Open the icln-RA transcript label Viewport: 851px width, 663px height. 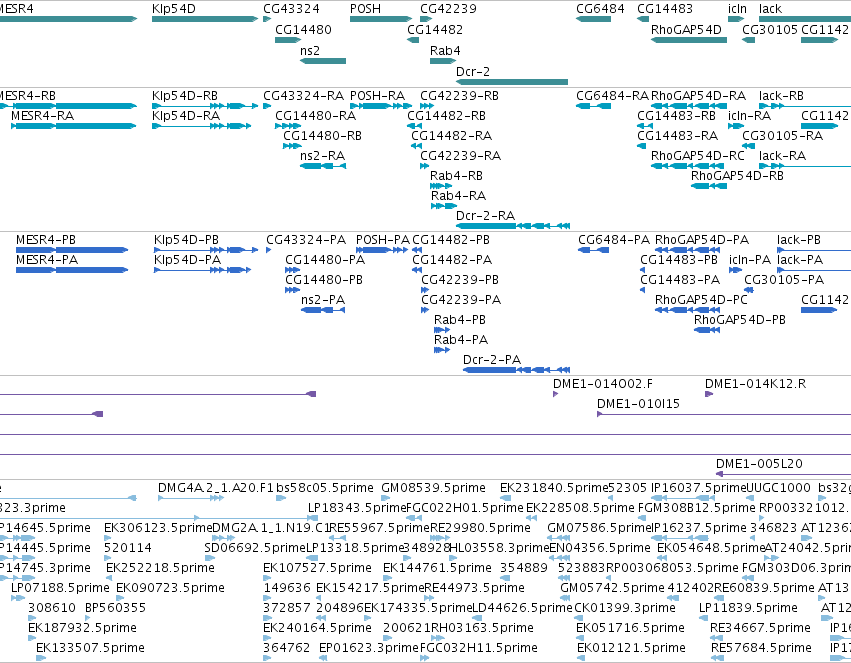click(750, 116)
